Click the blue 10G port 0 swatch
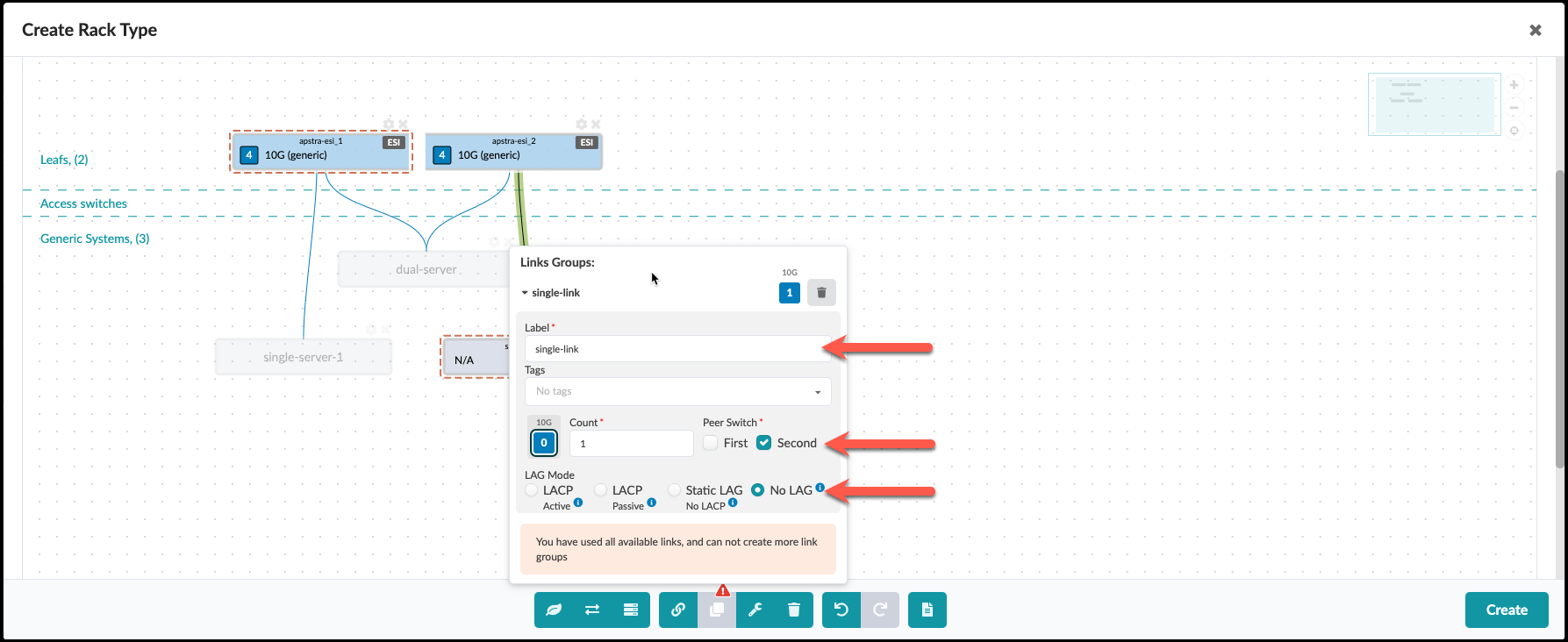Screen dimensions: 1568x642 [x=544, y=443]
